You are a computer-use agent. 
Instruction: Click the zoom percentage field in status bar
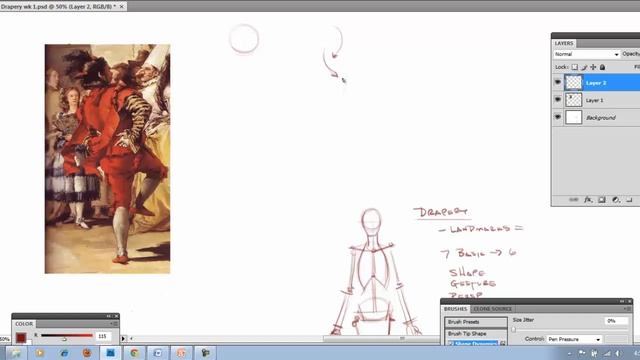[x=4, y=339]
